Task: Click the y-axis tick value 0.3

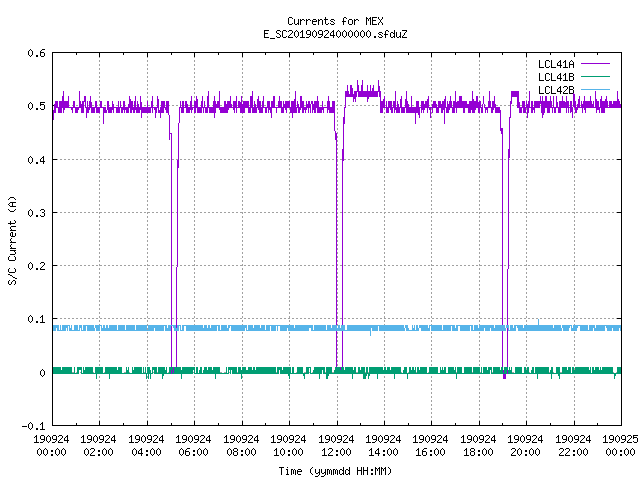Action: pos(36,213)
